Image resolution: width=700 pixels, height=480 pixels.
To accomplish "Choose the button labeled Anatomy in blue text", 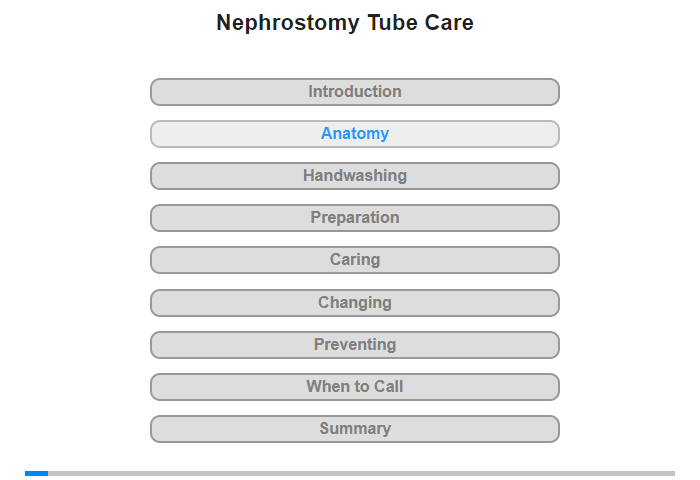I will pos(354,134).
